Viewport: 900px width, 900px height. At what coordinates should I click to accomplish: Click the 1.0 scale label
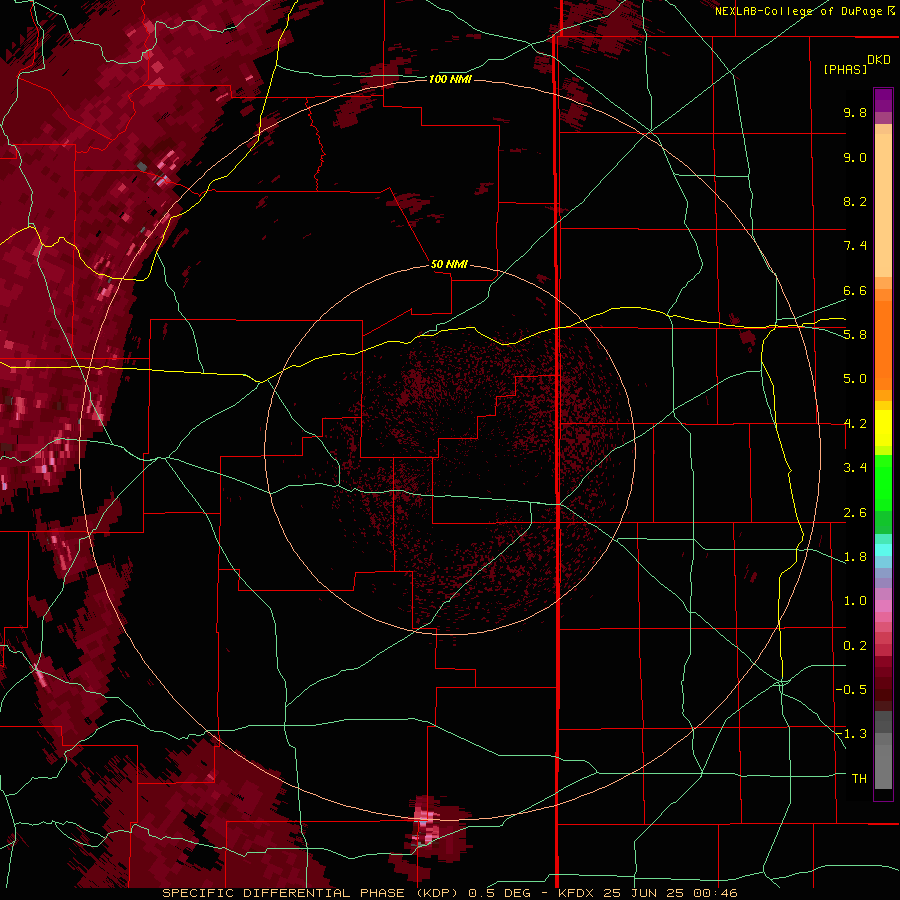tap(855, 601)
